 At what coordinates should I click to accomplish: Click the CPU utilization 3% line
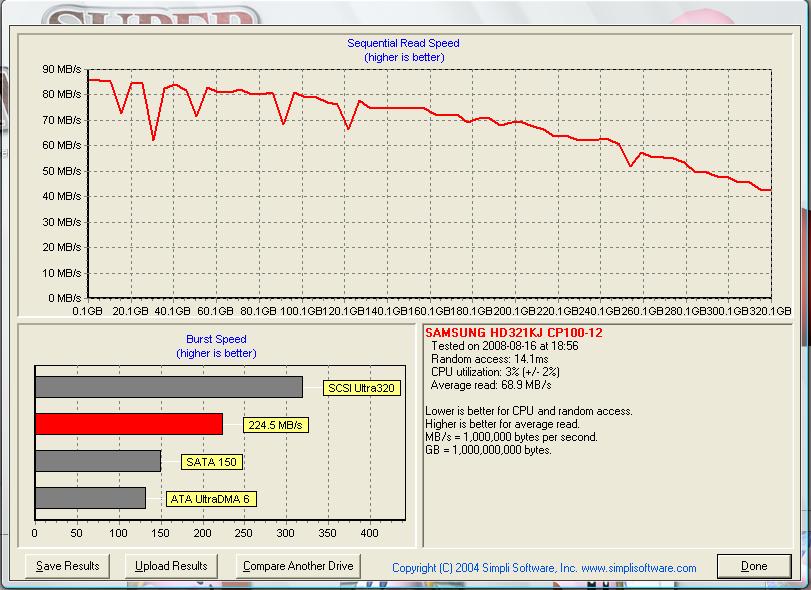(495, 371)
